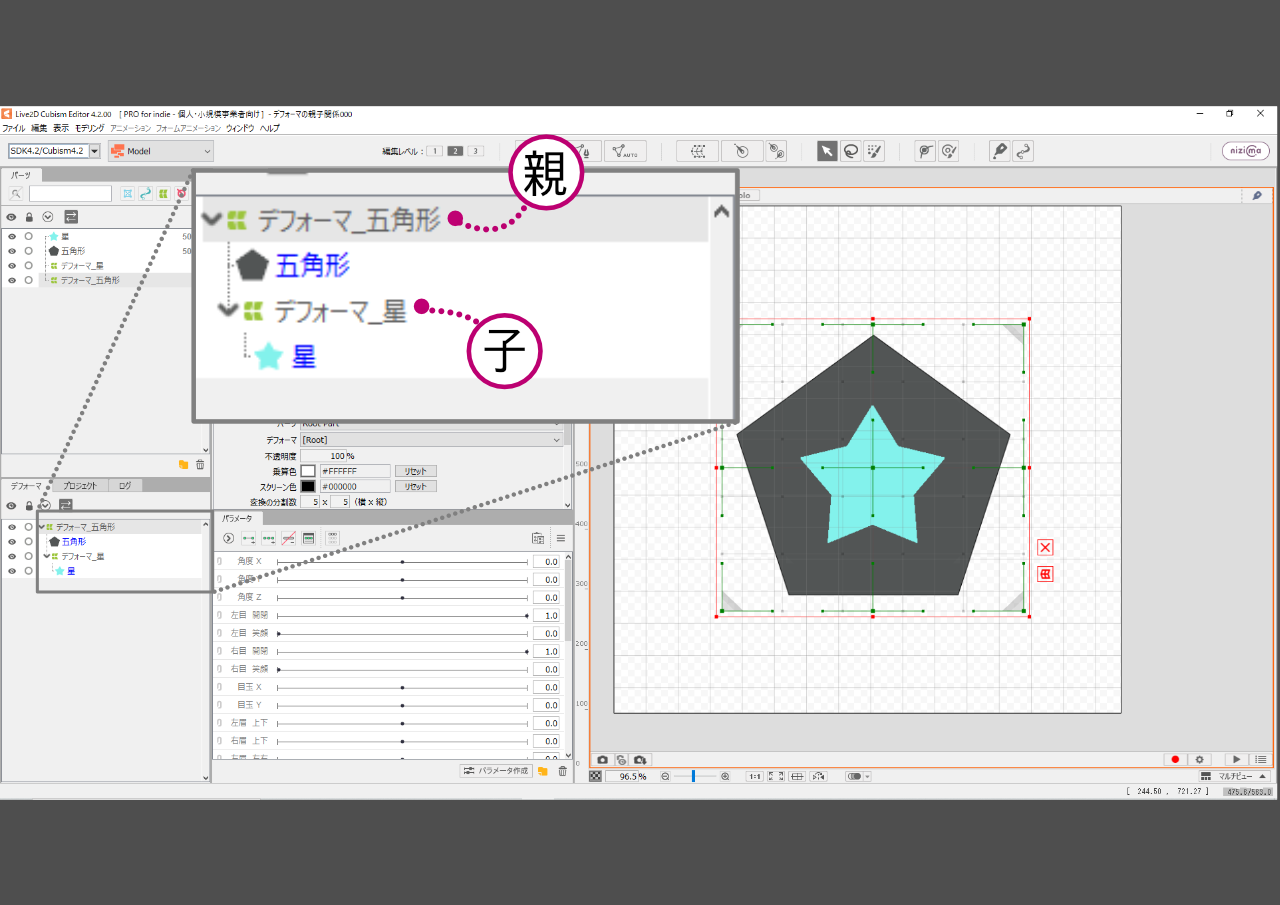The width and height of the screenshot is (1280, 905).
Task: Click the trash icon in Parts panel
Action: (x=200, y=465)
